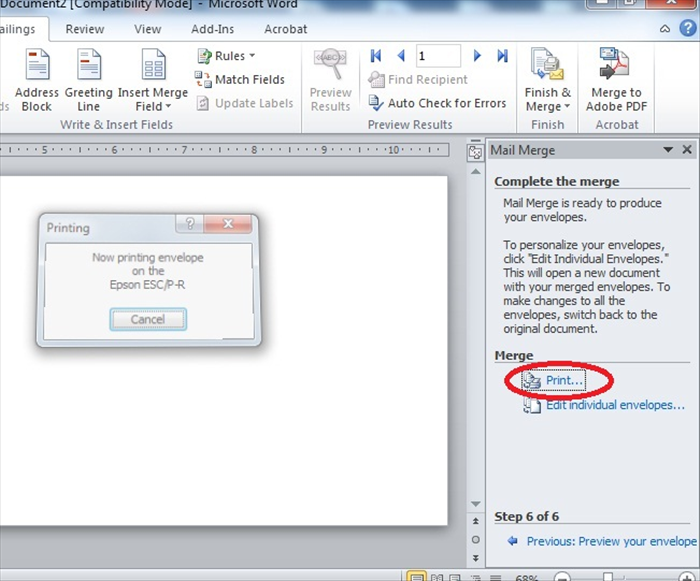
Task: Open Word Help
Action: 688,29
